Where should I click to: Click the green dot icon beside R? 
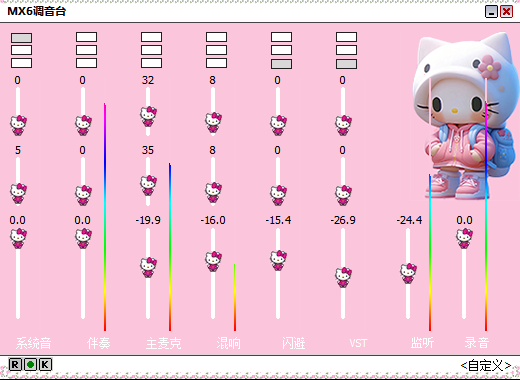(x=30, y=365)
